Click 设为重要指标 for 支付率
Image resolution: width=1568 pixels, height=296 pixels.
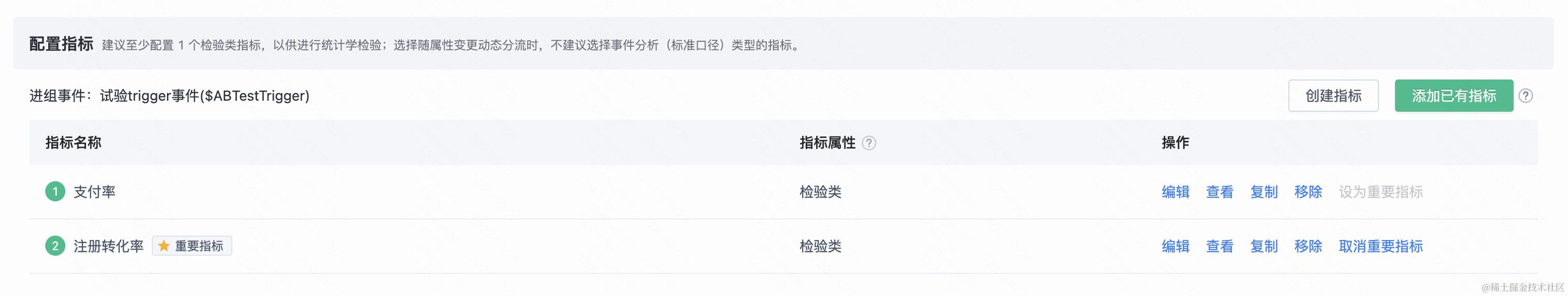click(1380, 192)
